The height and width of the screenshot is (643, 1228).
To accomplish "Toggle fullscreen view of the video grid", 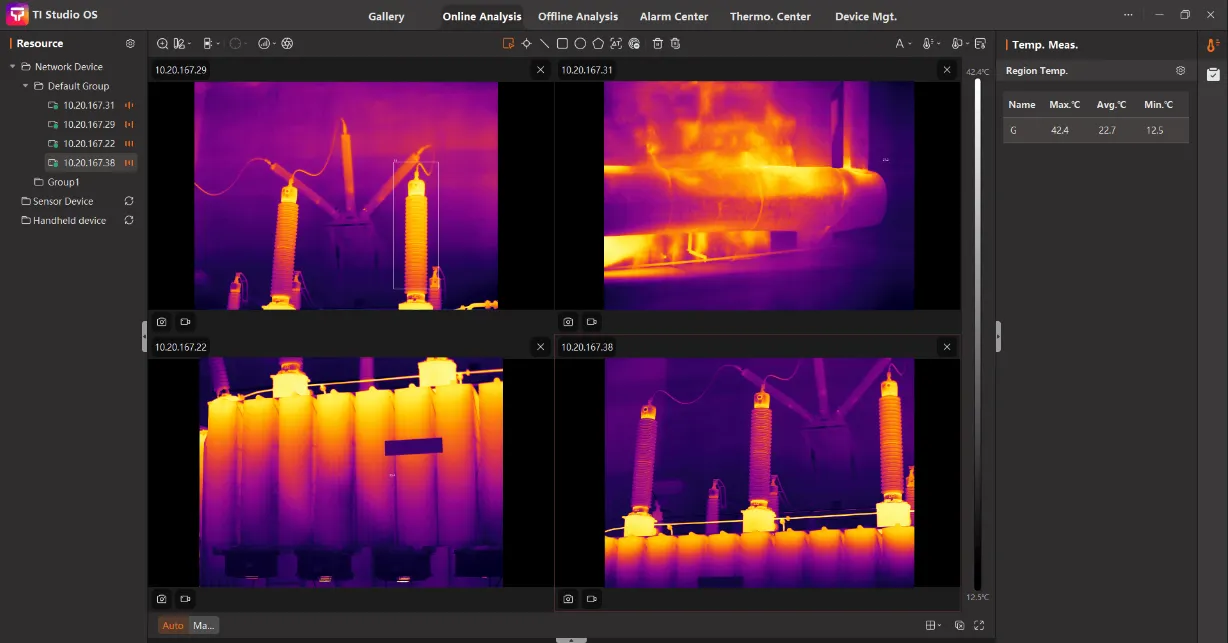I will click(979, 625).
